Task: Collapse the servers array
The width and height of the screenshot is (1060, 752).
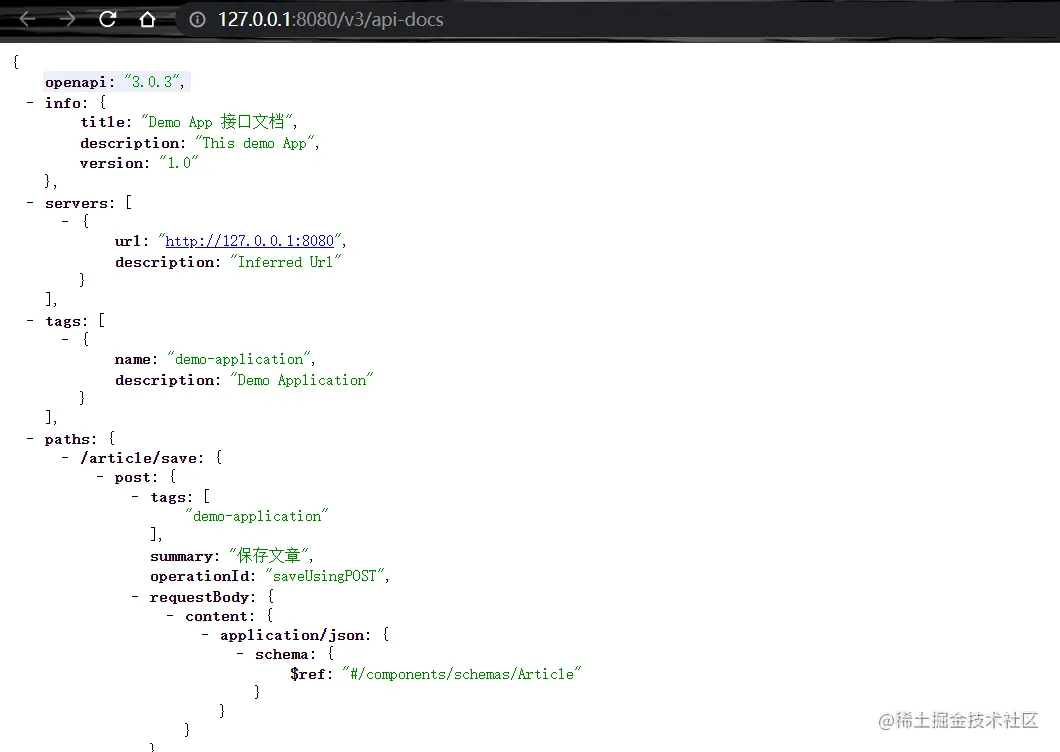Action: point(30,202)
